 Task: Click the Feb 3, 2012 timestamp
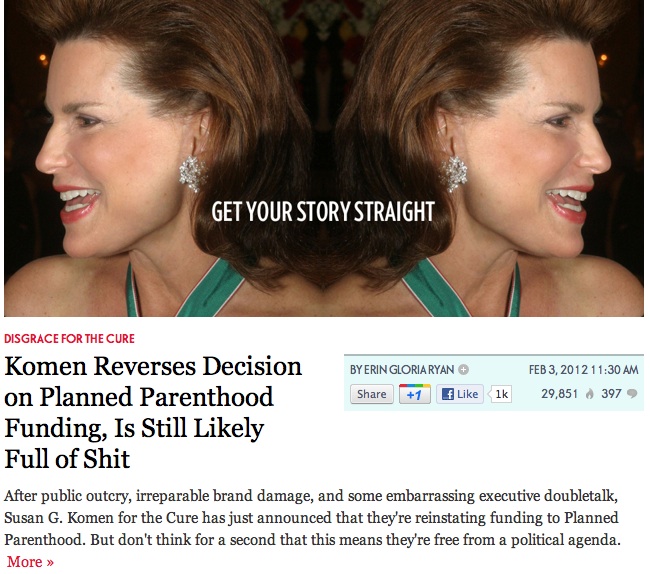[583, 369]
